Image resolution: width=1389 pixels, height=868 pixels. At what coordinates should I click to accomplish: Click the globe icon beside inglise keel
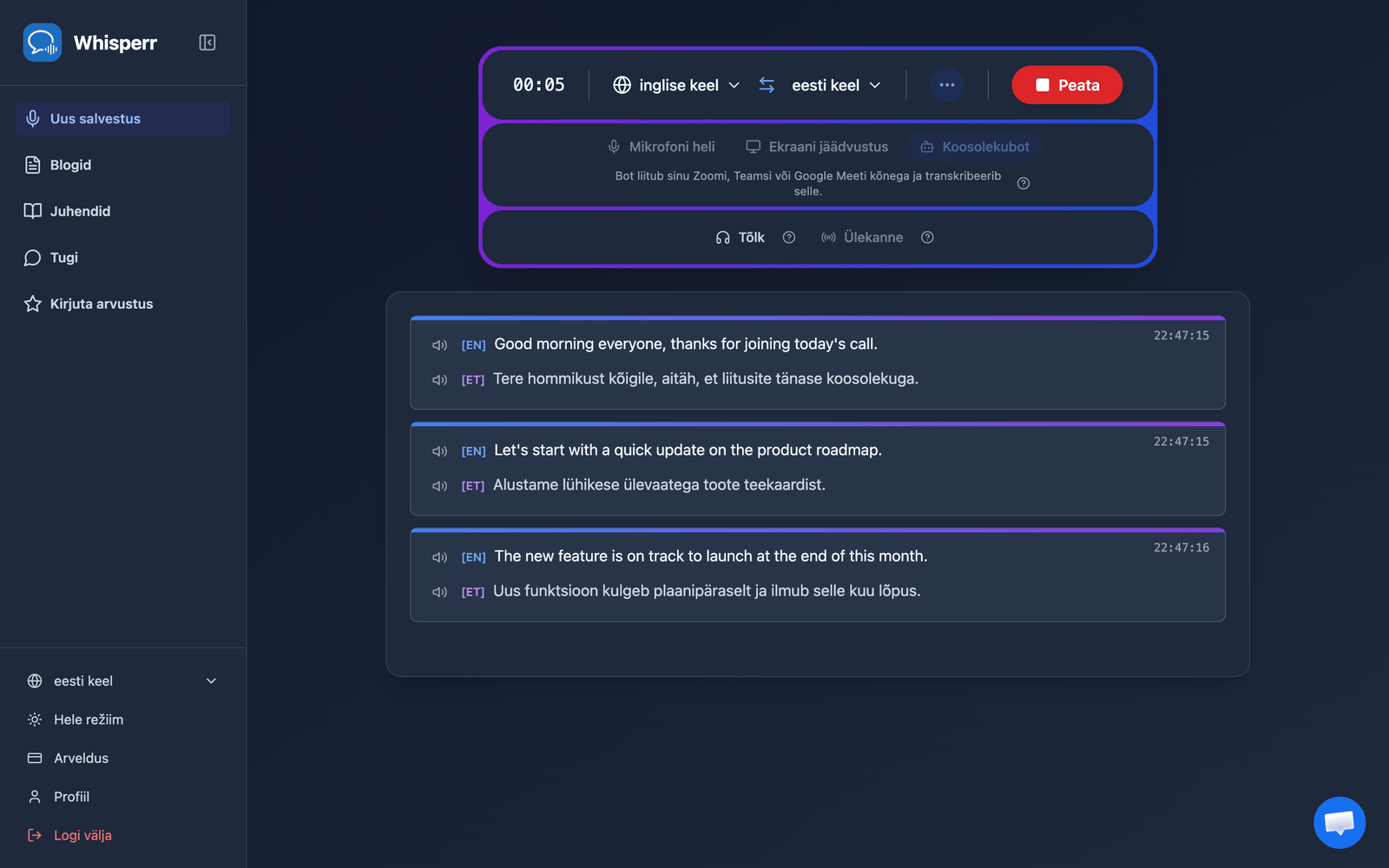622,85
